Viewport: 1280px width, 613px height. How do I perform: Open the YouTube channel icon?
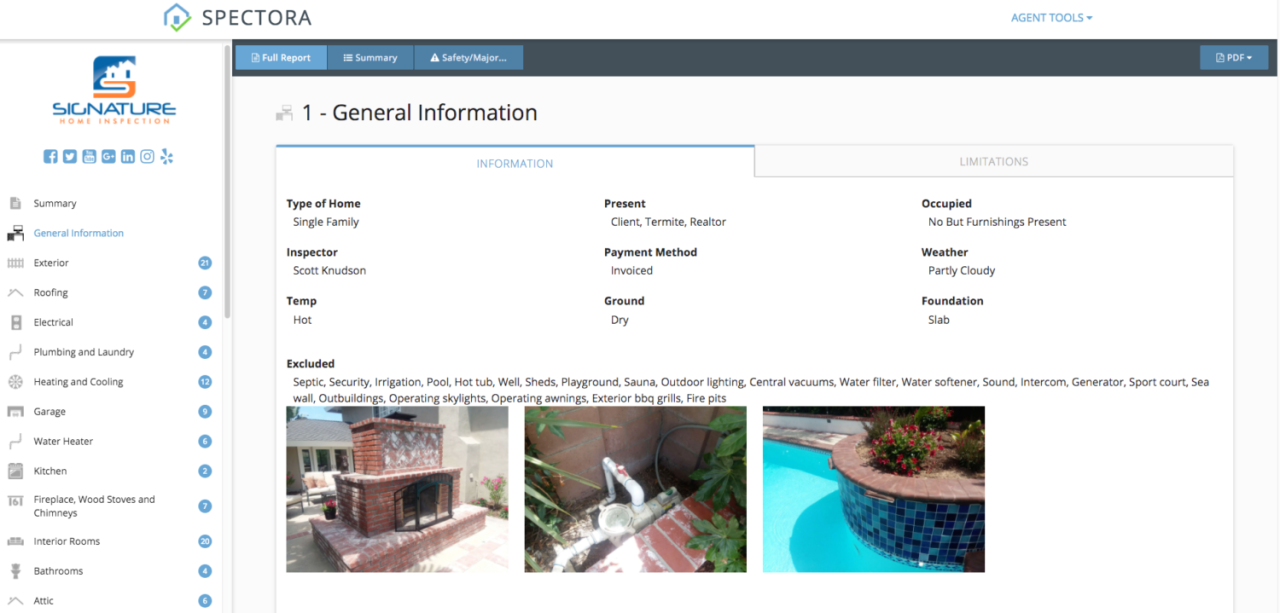tap(89, 157)
